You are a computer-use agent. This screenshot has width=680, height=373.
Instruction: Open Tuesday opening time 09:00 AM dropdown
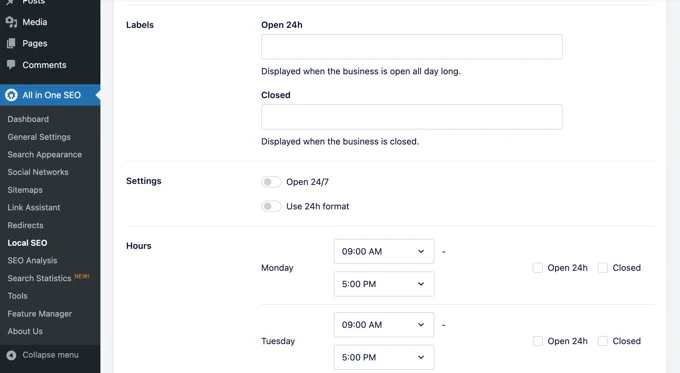click(x=384, y=324)
